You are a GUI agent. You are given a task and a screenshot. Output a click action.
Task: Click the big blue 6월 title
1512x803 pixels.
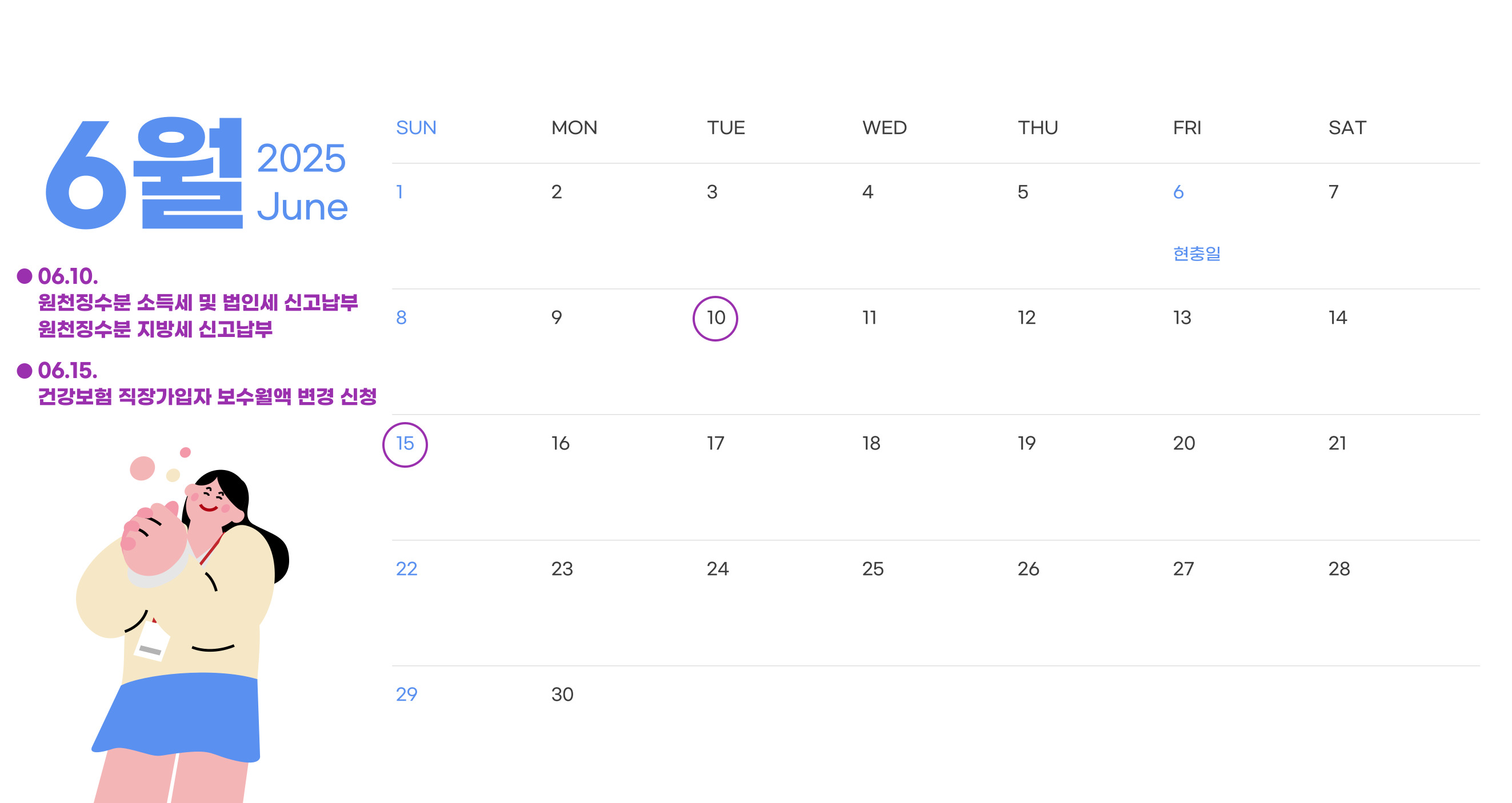click(x=145, y=174)
